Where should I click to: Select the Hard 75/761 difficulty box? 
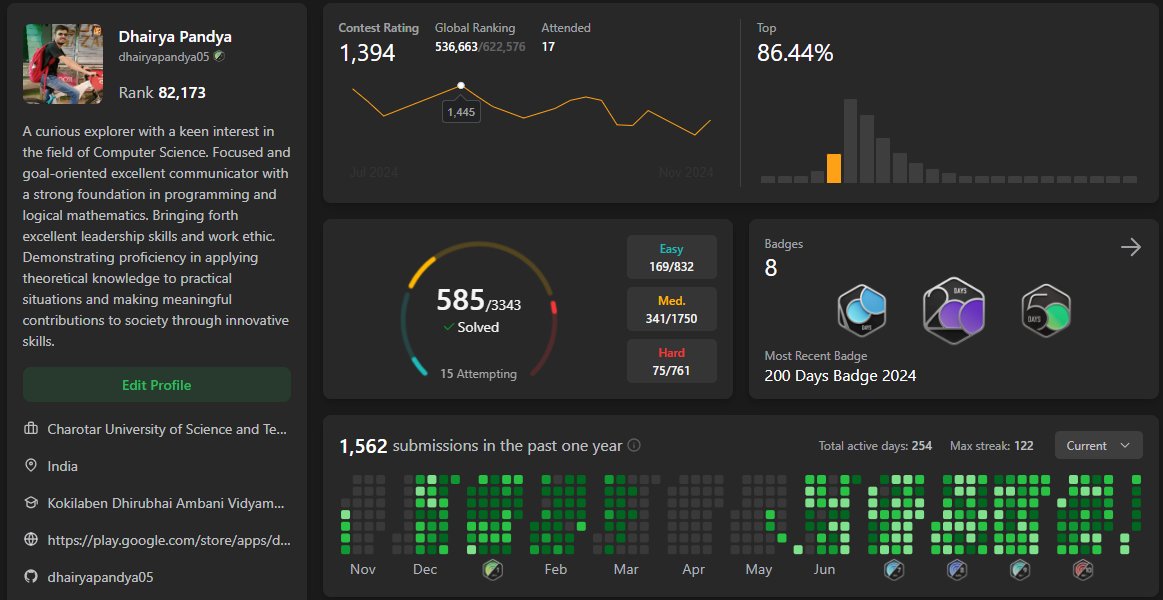coord(672,361)
